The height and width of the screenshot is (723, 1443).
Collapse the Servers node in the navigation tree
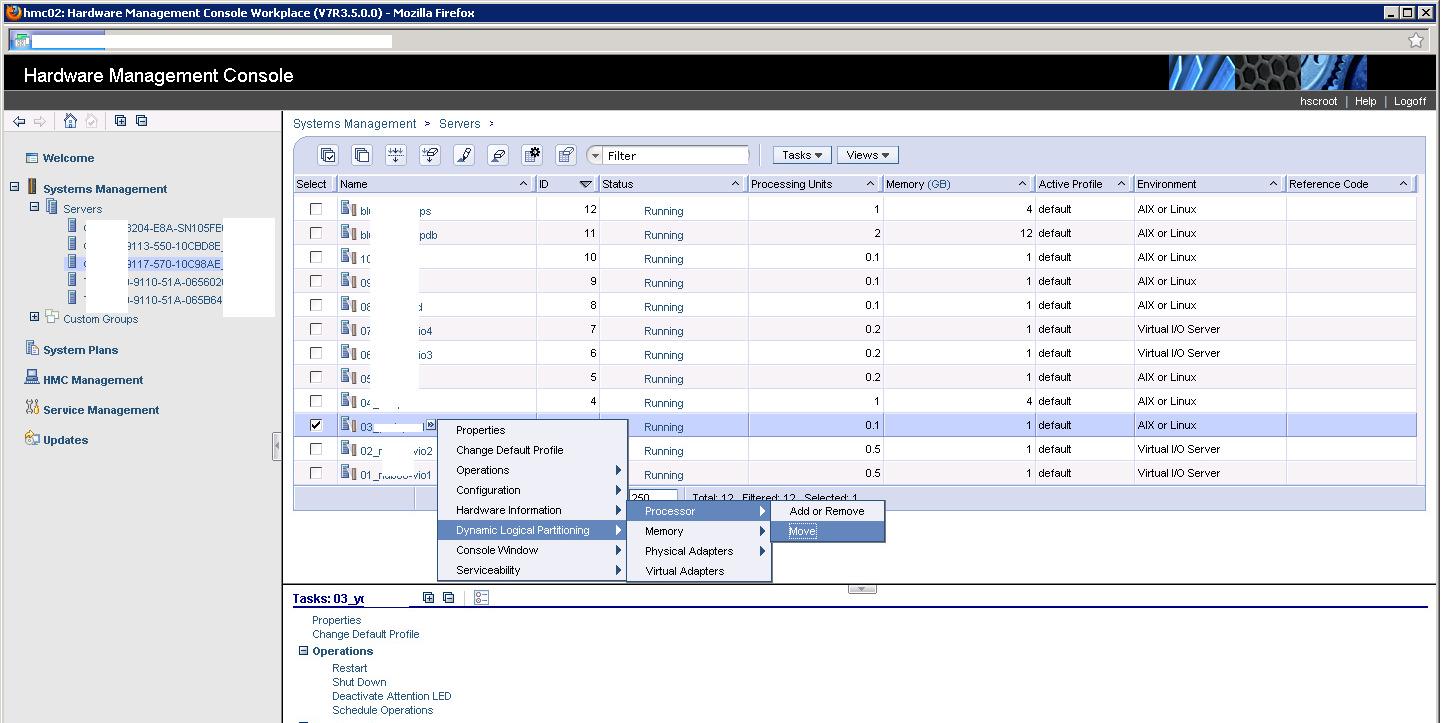pyautogui.click(x=36, y=208)
